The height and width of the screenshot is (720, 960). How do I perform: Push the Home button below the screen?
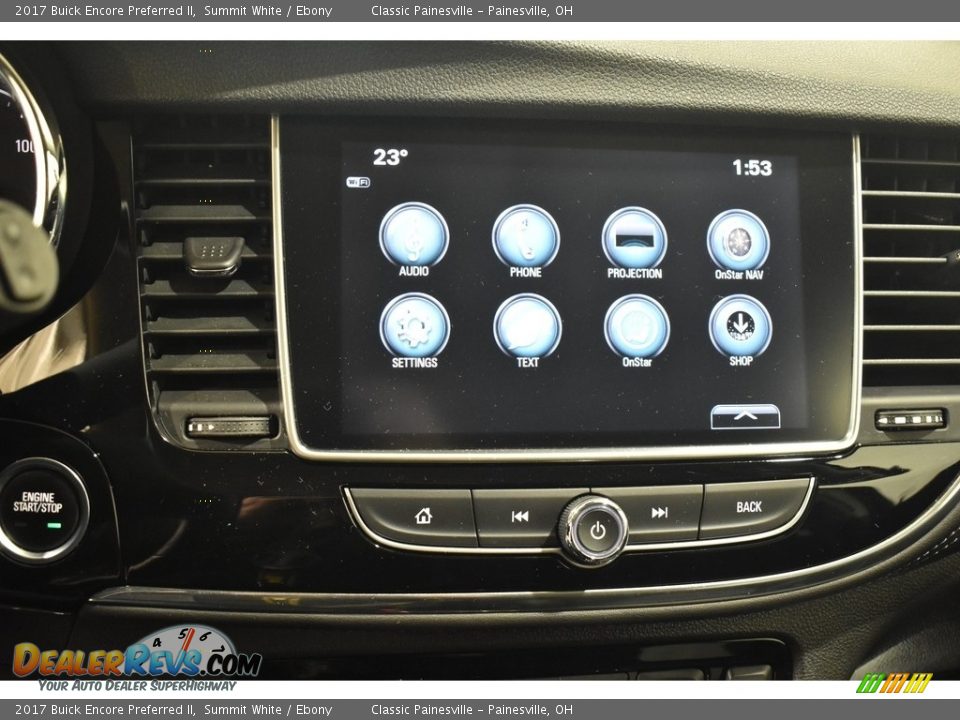point(422,516)
